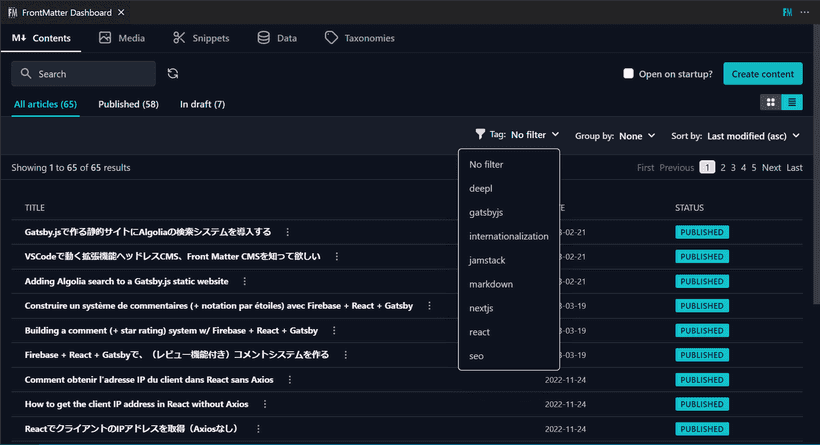Open the Media tab
The image size is (820, 445).
pyautogui.click(x=122, y=38)
